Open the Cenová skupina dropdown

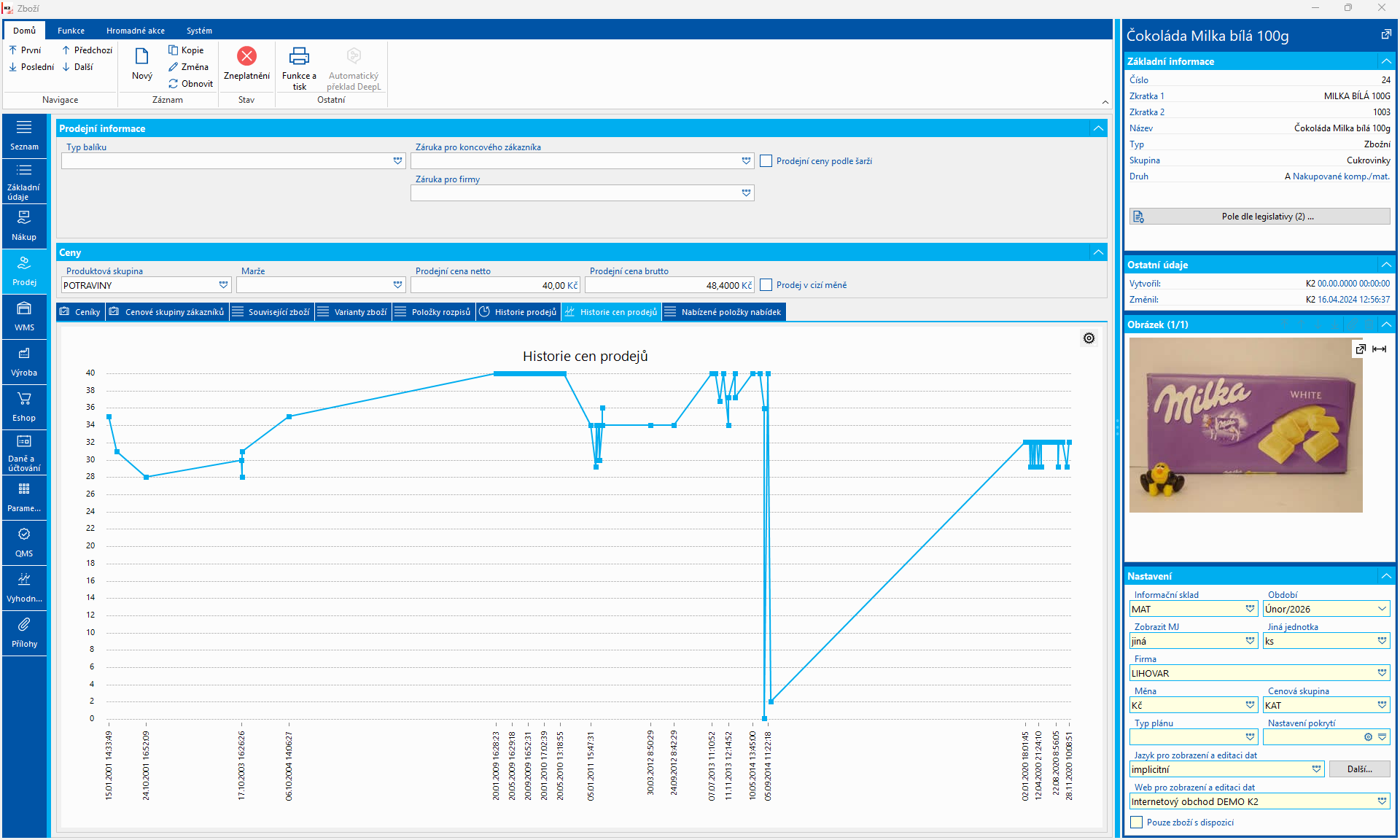pos(1382,705)
